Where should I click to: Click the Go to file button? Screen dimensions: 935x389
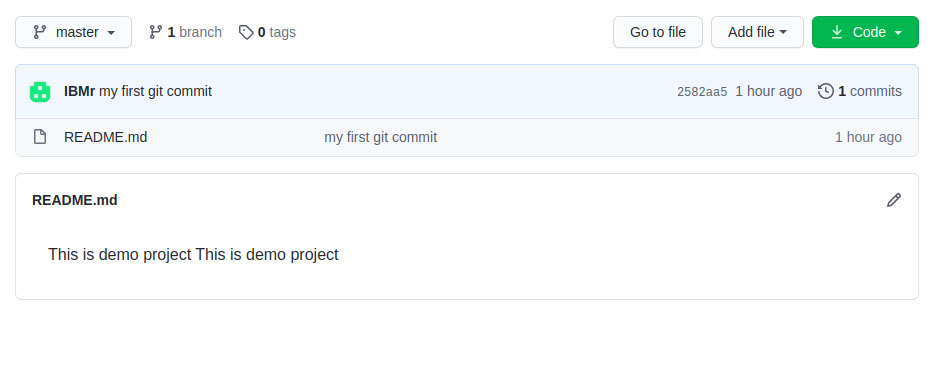[x=658, y=32]
